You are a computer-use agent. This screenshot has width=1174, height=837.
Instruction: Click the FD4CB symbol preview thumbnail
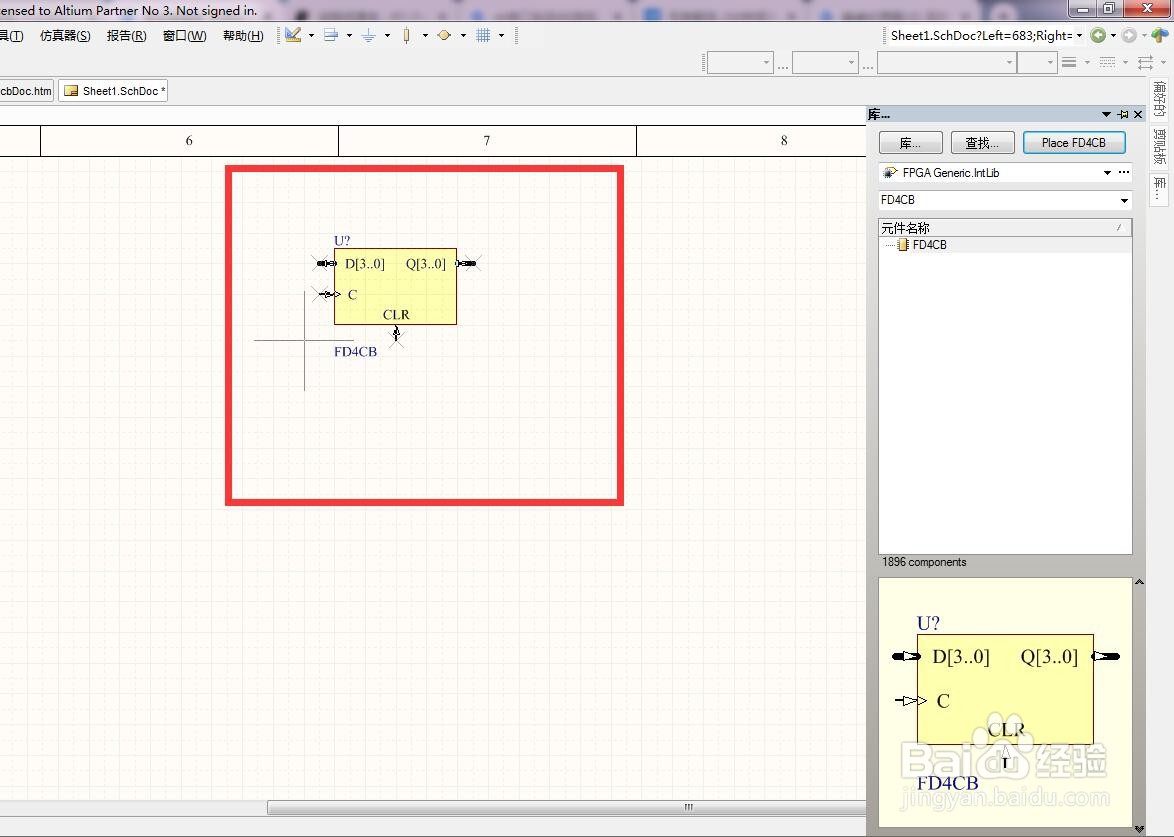click(x=1006, y=702)
